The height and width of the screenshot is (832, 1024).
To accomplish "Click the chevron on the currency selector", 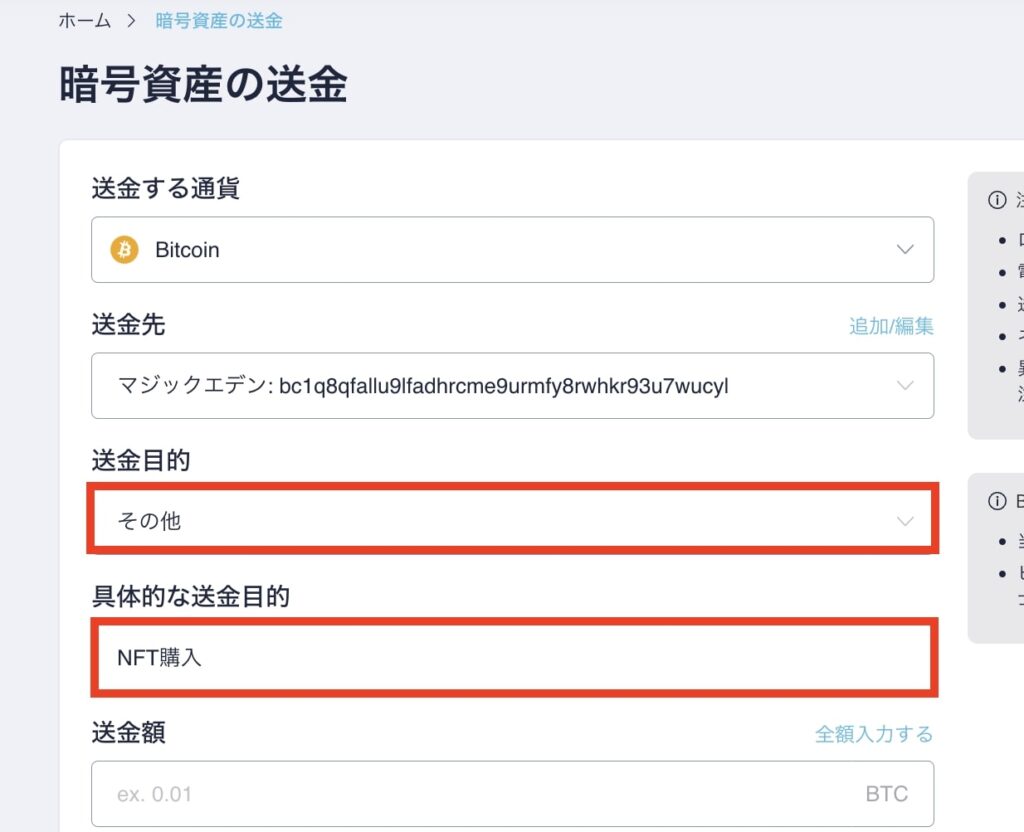I will pos(905,250).
